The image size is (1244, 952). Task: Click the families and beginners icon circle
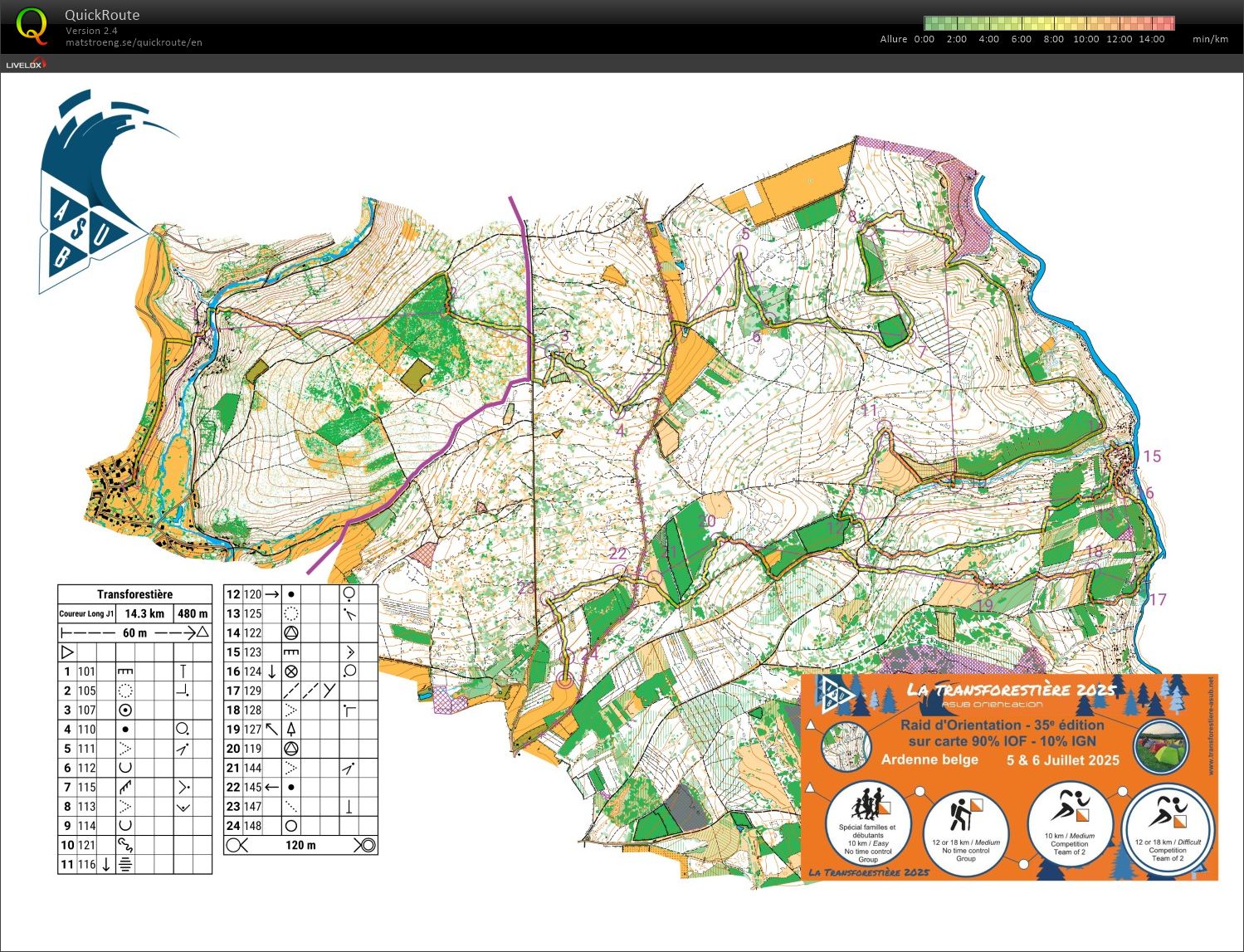(868, 815)
